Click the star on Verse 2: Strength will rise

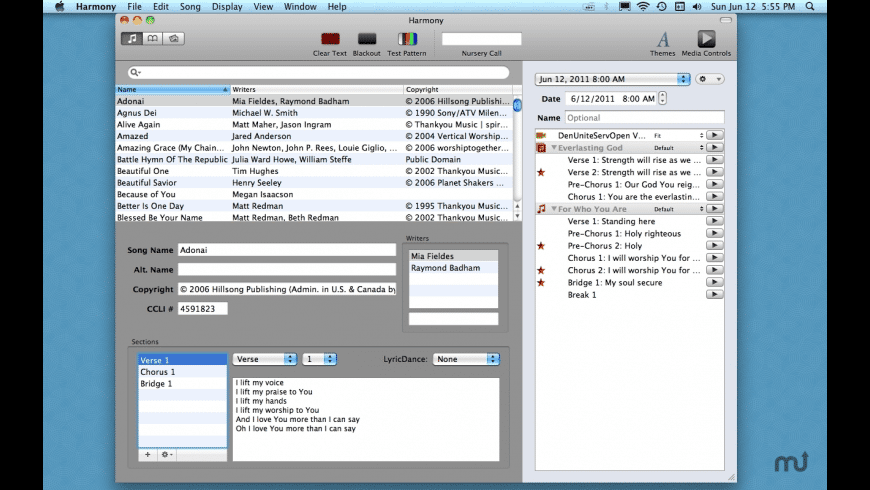click(x=541, y=172)
